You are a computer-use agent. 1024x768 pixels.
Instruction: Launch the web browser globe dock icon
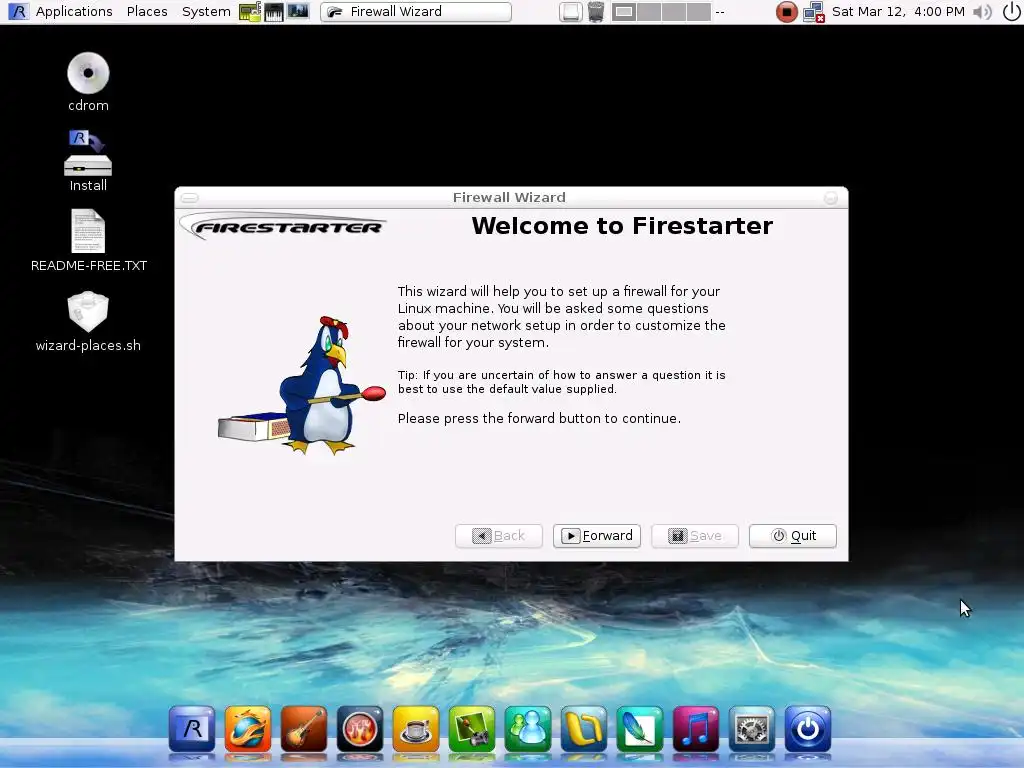[248, 729]
